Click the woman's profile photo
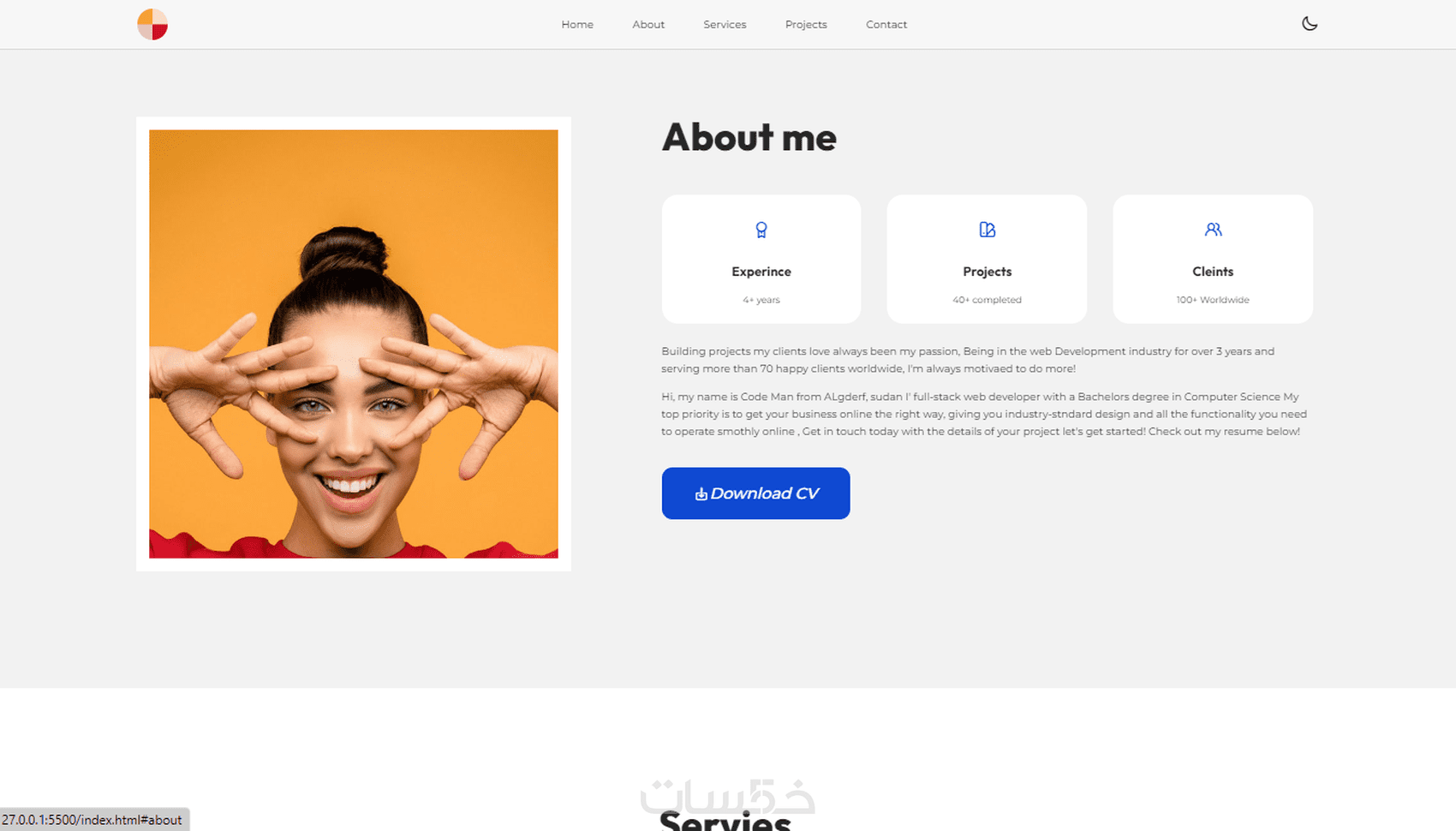 (354, 344)
